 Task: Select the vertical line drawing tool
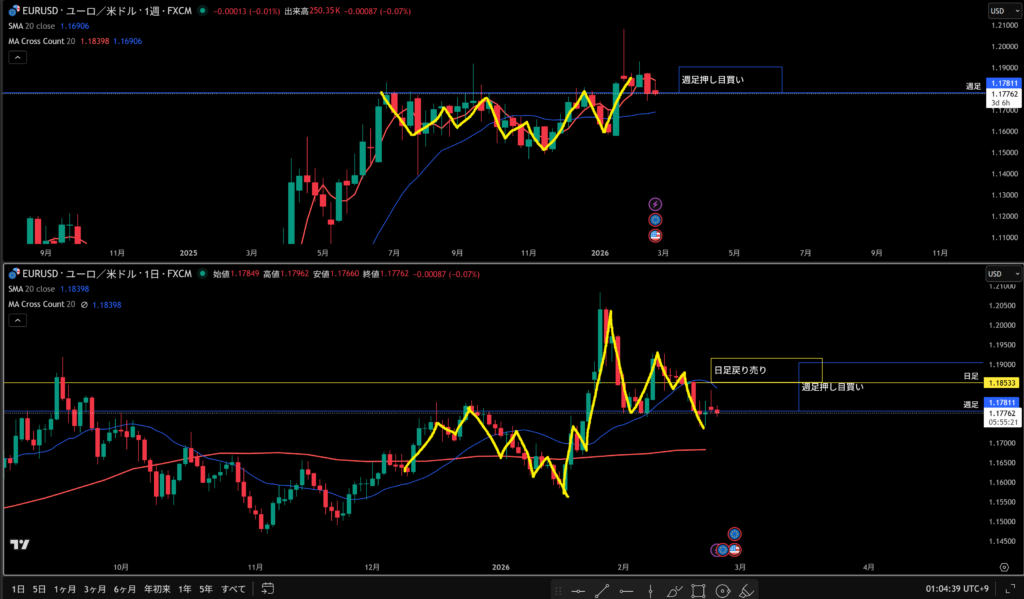(651, 590)
